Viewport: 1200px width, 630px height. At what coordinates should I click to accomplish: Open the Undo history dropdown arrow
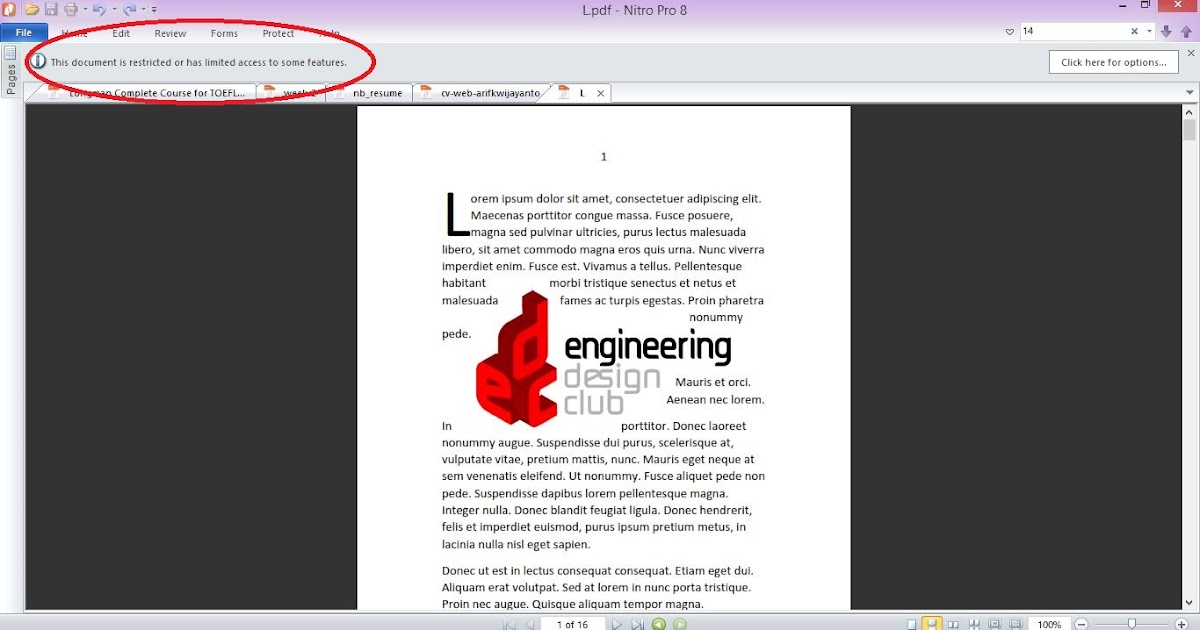pos(113,10)
